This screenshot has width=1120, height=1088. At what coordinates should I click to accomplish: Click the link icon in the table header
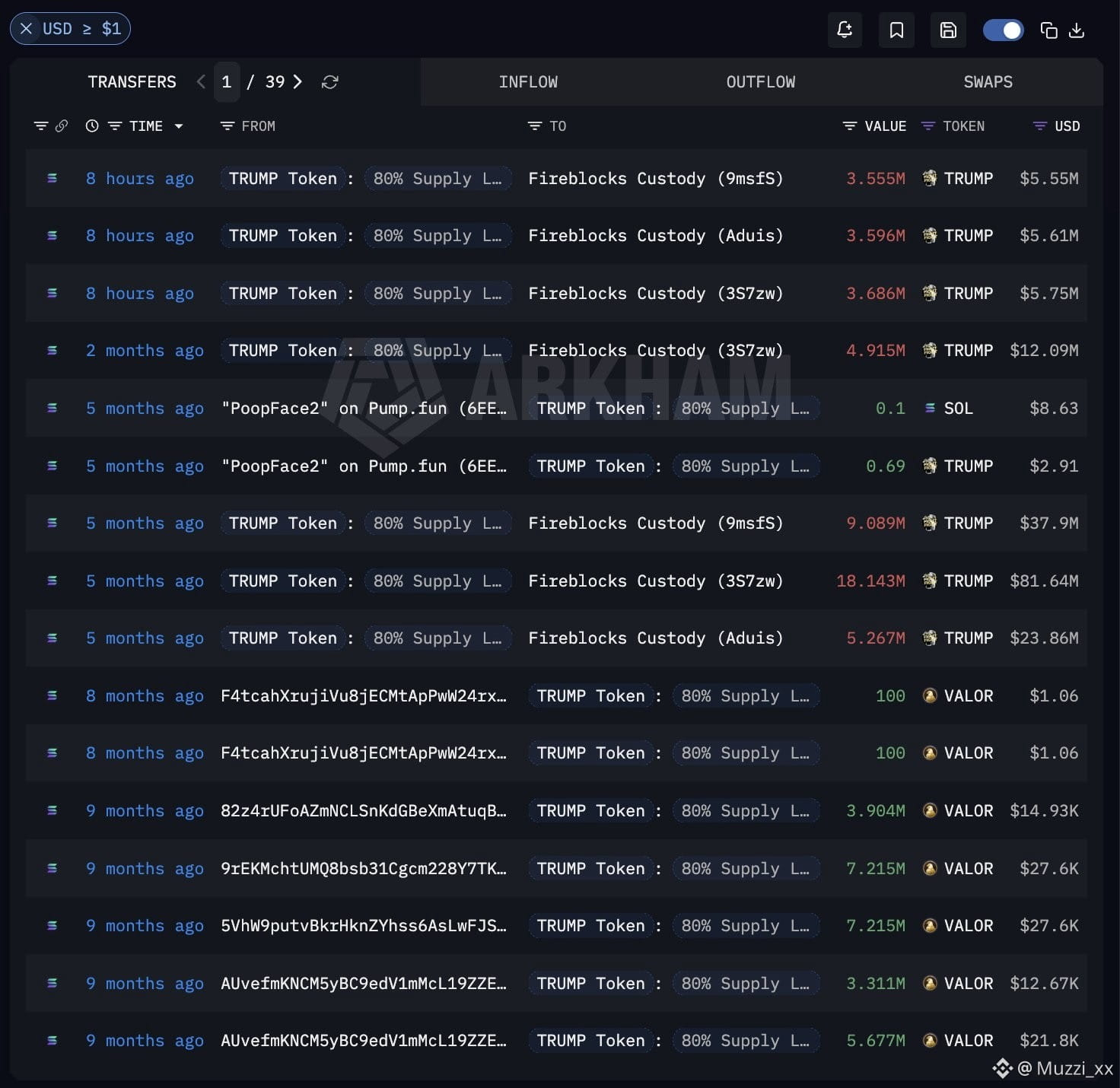click(x=62, y=126)
